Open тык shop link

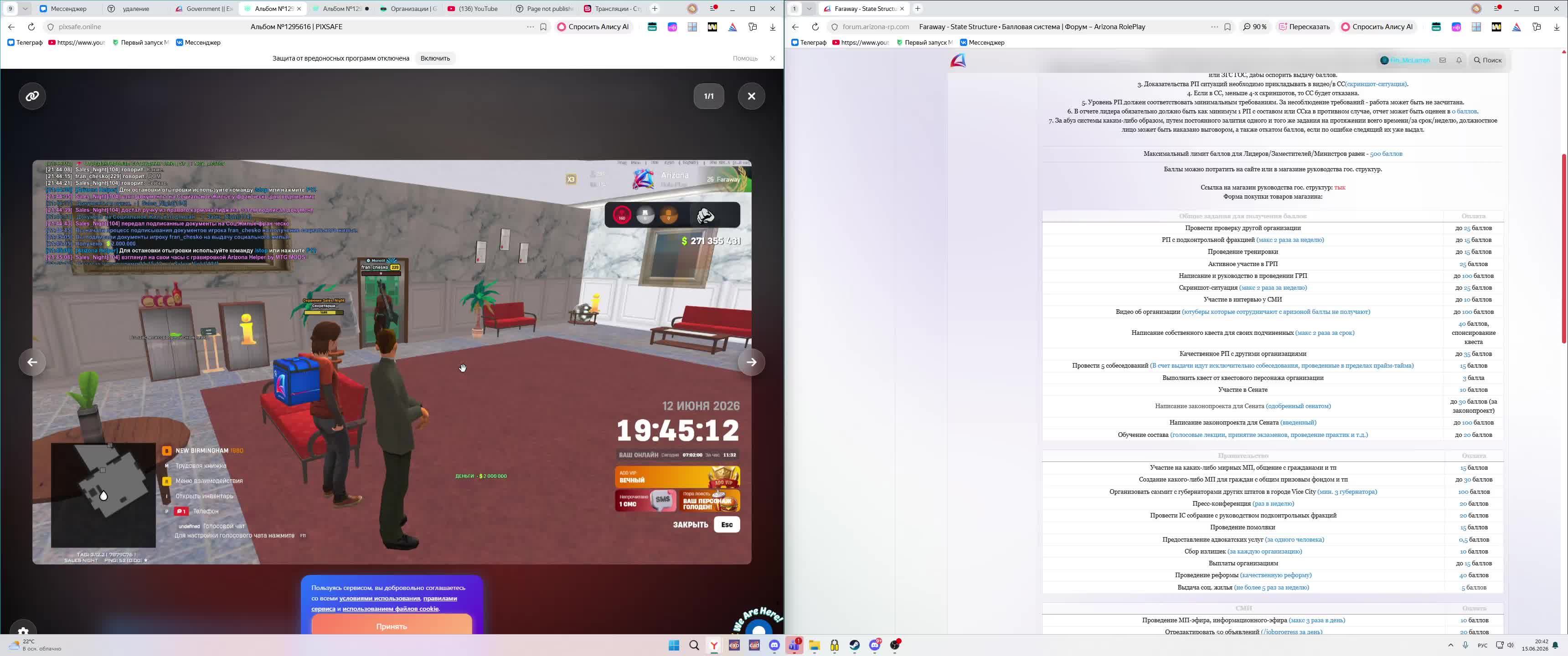pyautogui.click(x=1339, y=187)
